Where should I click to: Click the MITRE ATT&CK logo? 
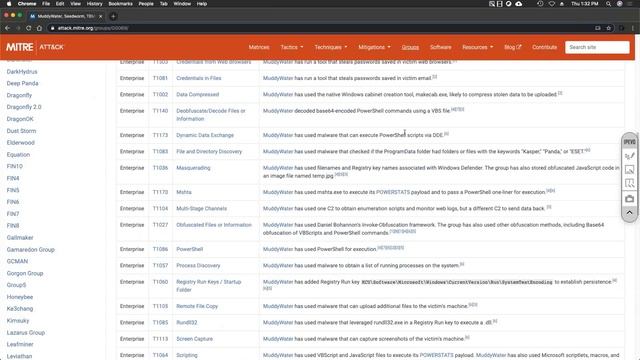pos(35,47)
